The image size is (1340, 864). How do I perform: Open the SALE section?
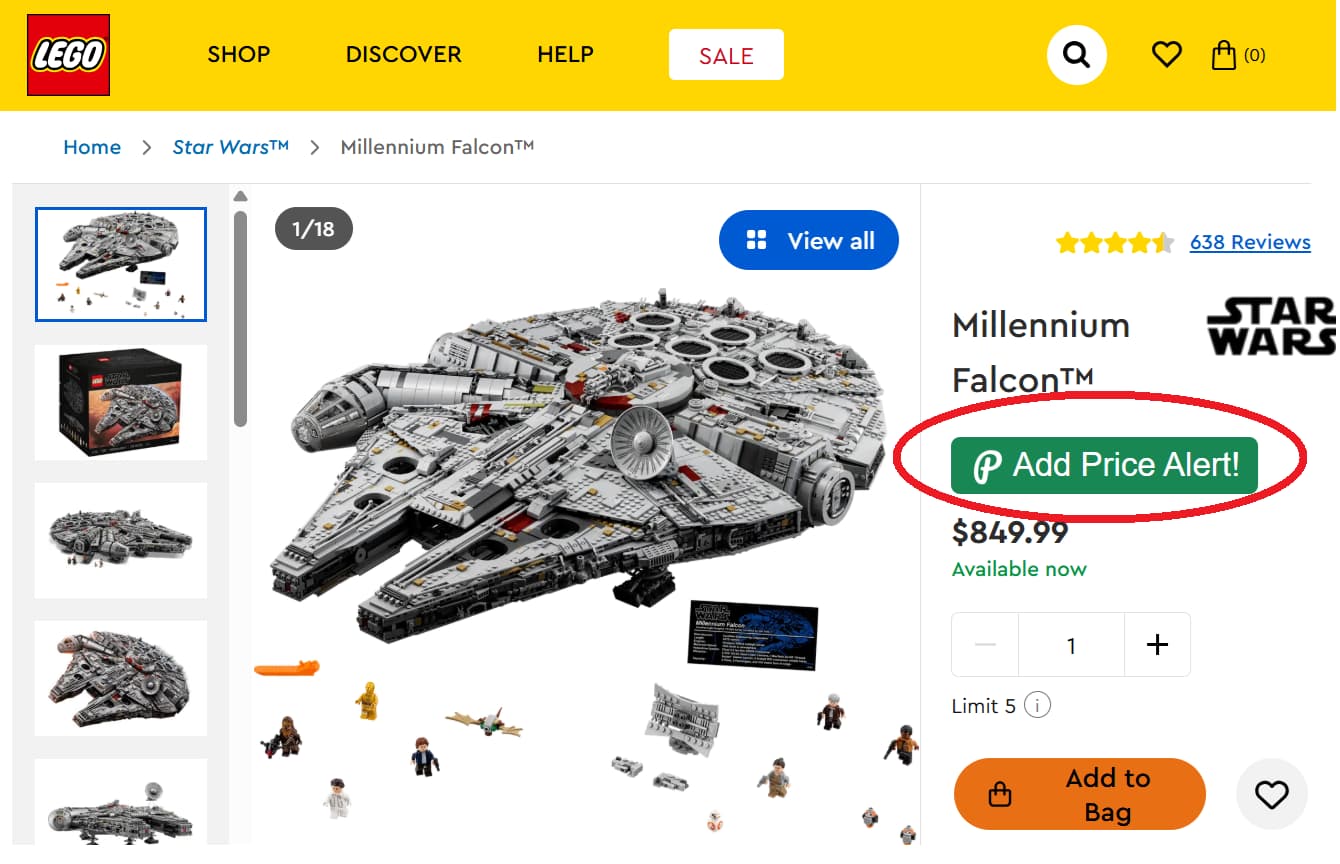click(x=726, y=55)
